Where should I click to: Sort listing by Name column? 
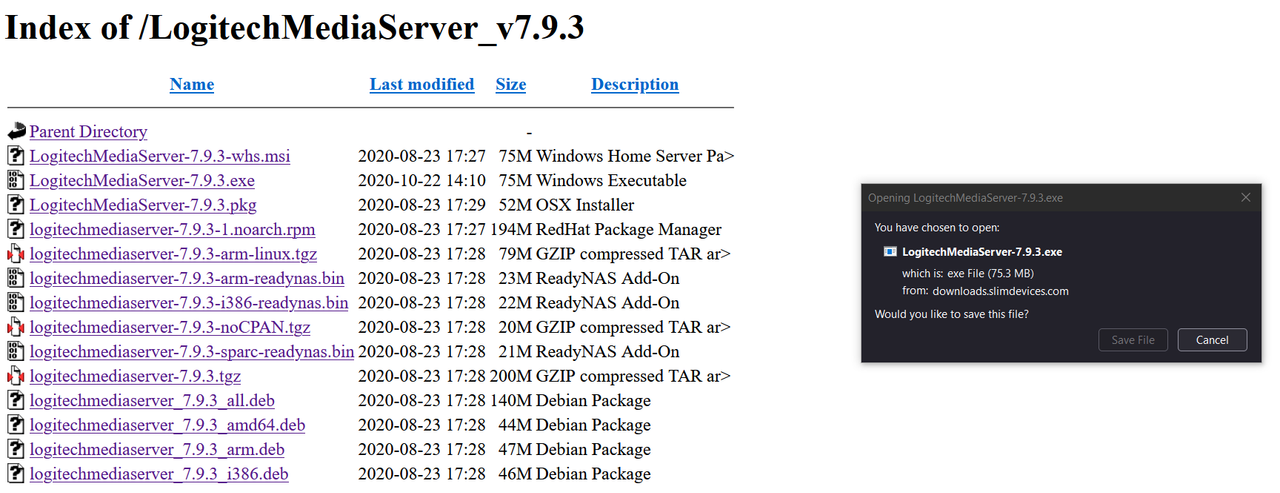pyautogui.click(x=192, y=85)
